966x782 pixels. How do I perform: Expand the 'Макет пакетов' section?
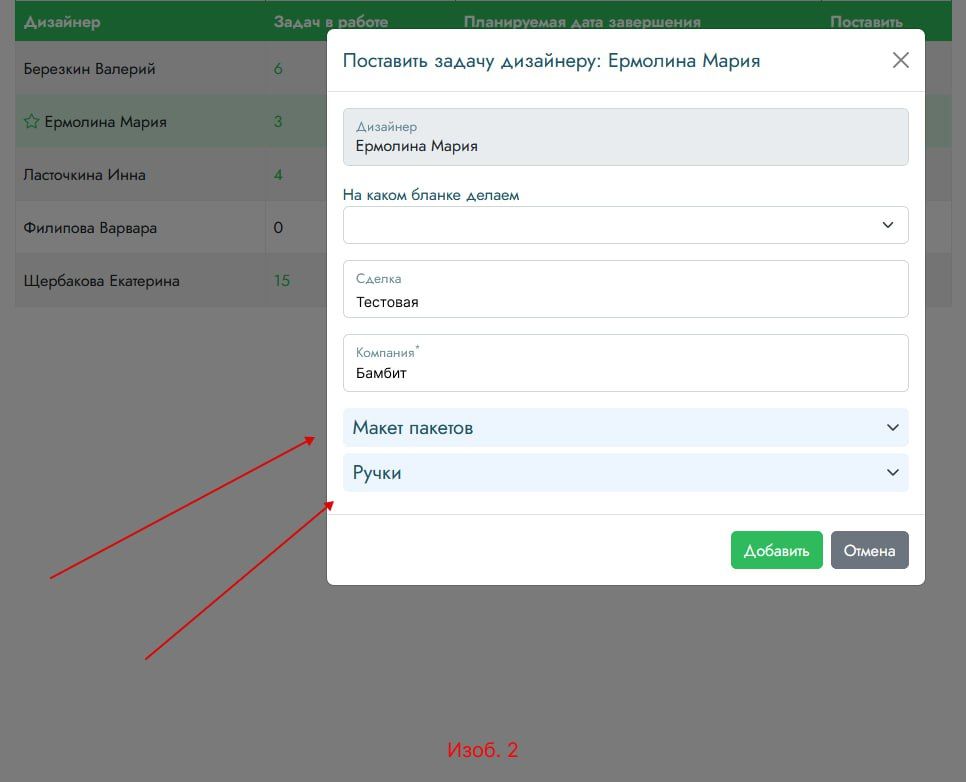412,427
